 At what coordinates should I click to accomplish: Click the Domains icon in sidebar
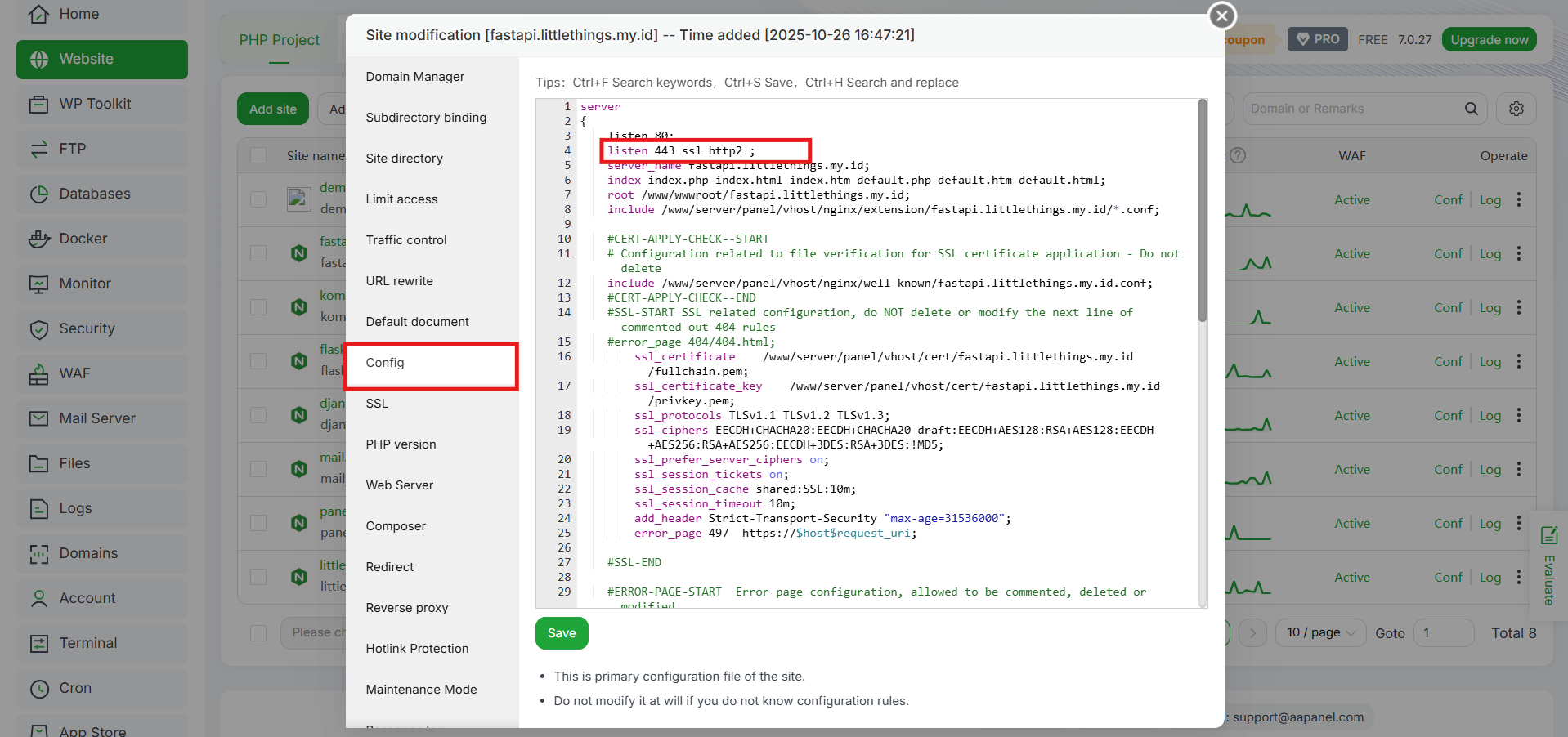pyautogui.click(x=38, y=553)
